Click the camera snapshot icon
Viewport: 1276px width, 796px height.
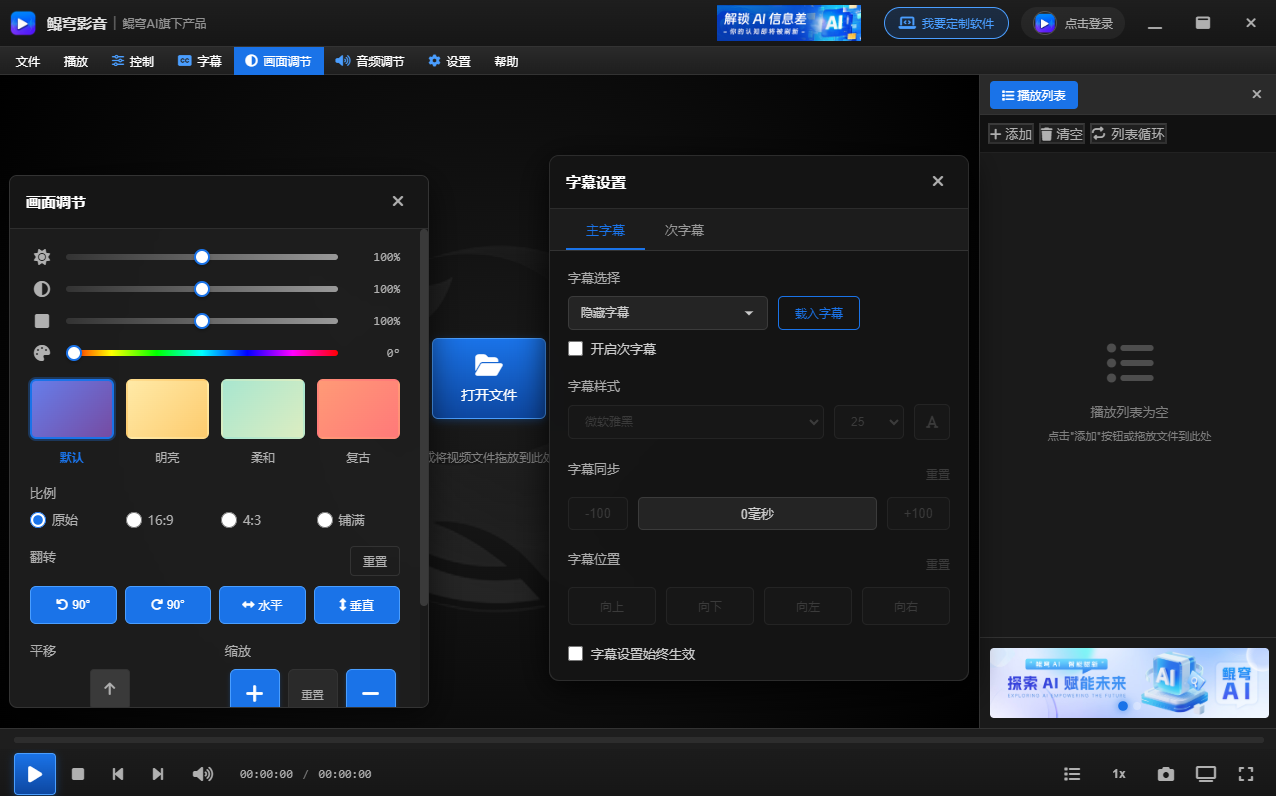1164,773
